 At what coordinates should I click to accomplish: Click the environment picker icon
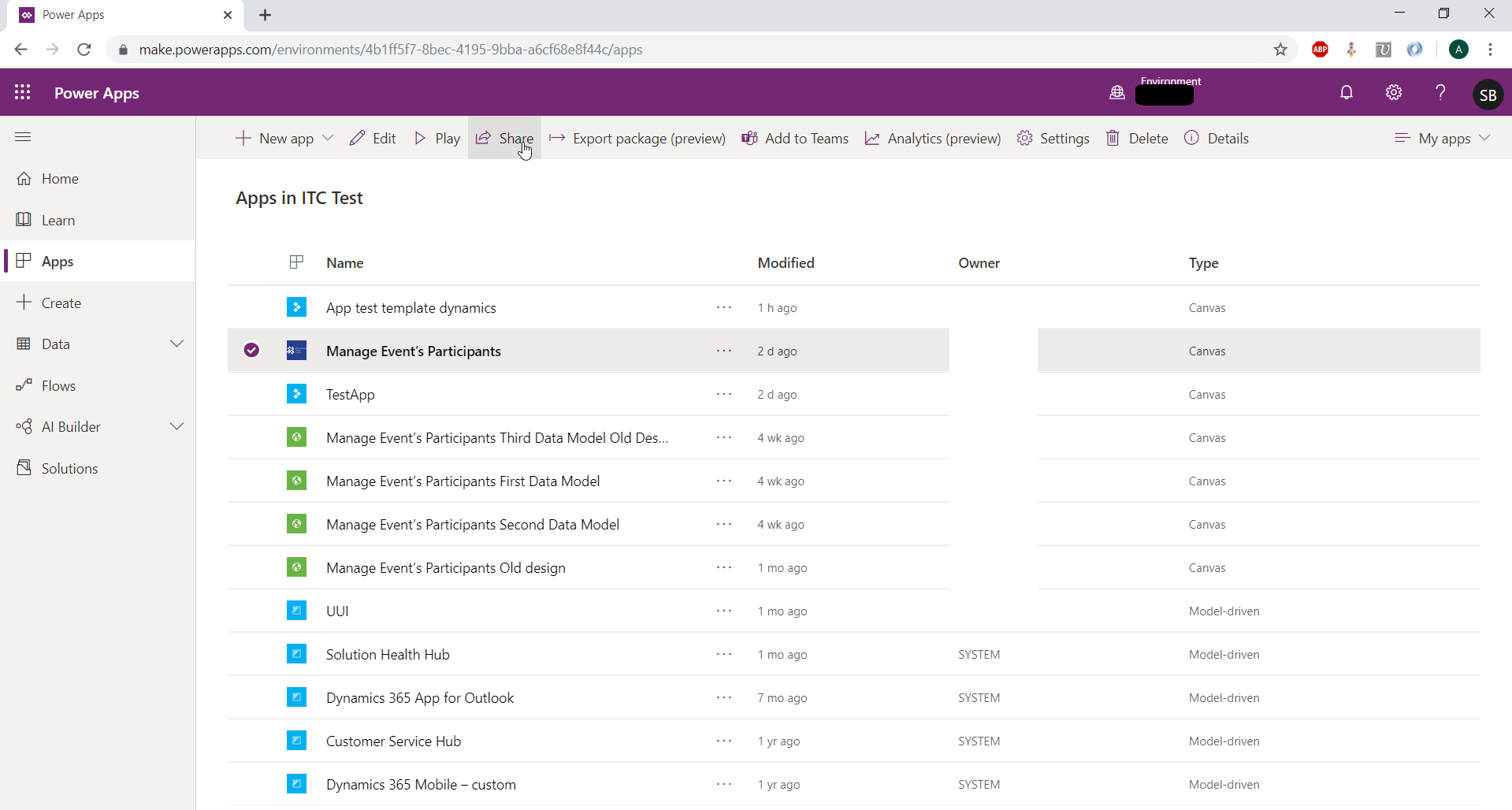pyautogui.click(x=1117, y=93)
